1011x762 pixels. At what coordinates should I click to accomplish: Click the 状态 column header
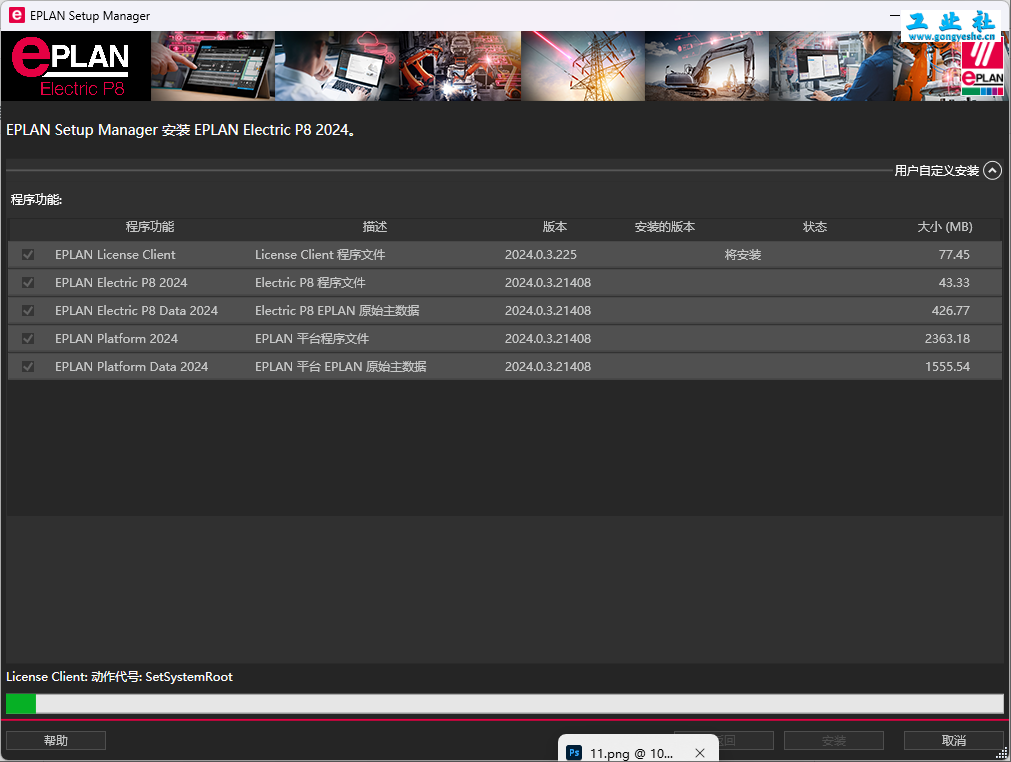pos(815,226)
